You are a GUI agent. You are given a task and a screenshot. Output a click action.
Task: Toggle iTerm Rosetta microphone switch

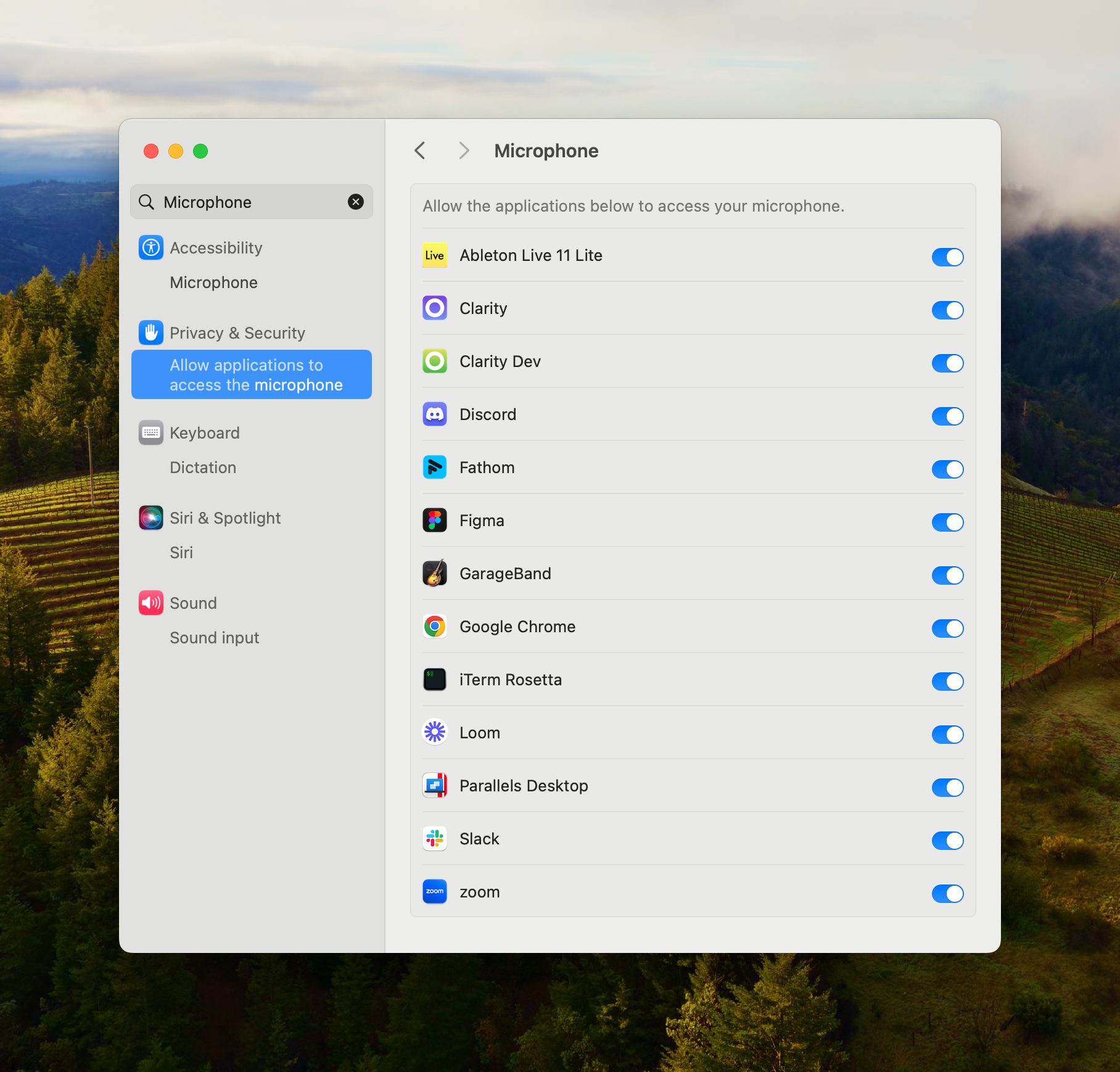[948, 681]
